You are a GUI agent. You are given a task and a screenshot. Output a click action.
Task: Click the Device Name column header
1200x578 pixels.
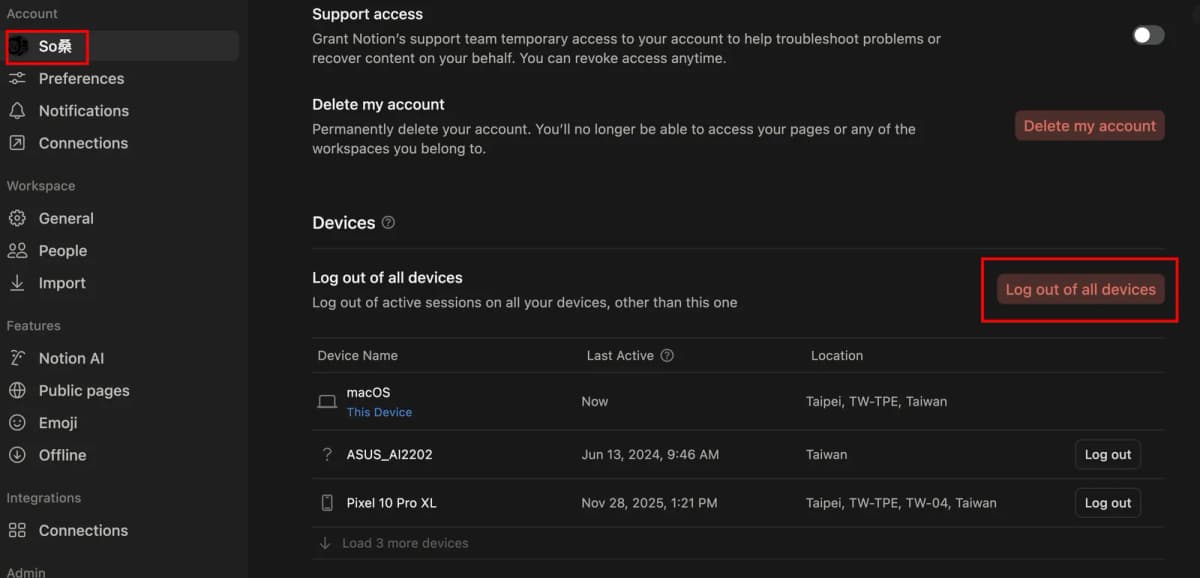pyautogui.click(x=357, y=355)
